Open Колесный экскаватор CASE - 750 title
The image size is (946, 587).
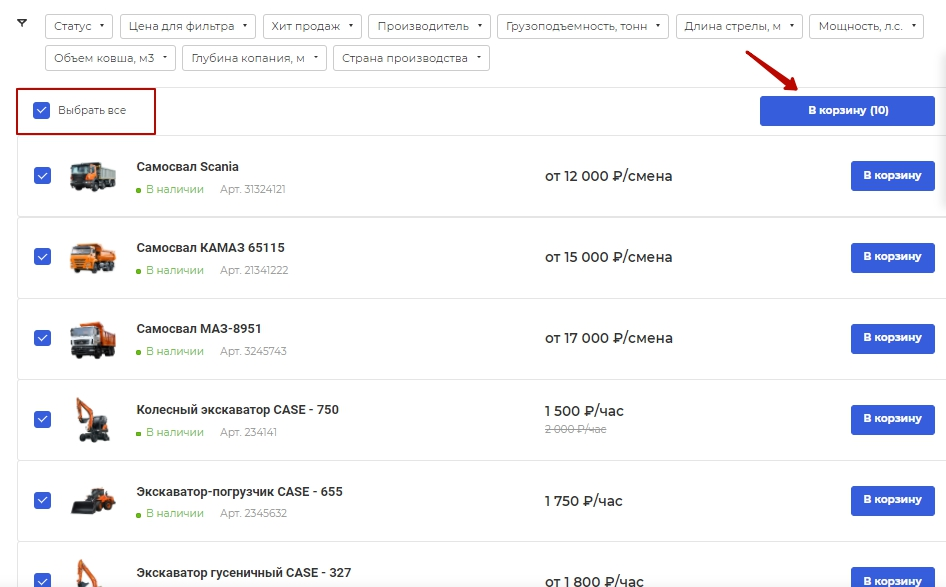pyautogui.click(x=238, y=410)
